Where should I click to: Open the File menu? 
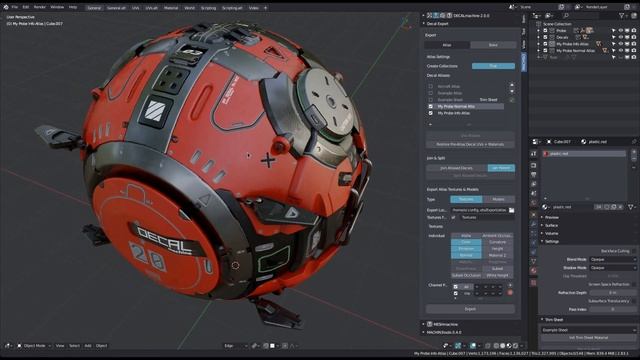tap(14, 7)
